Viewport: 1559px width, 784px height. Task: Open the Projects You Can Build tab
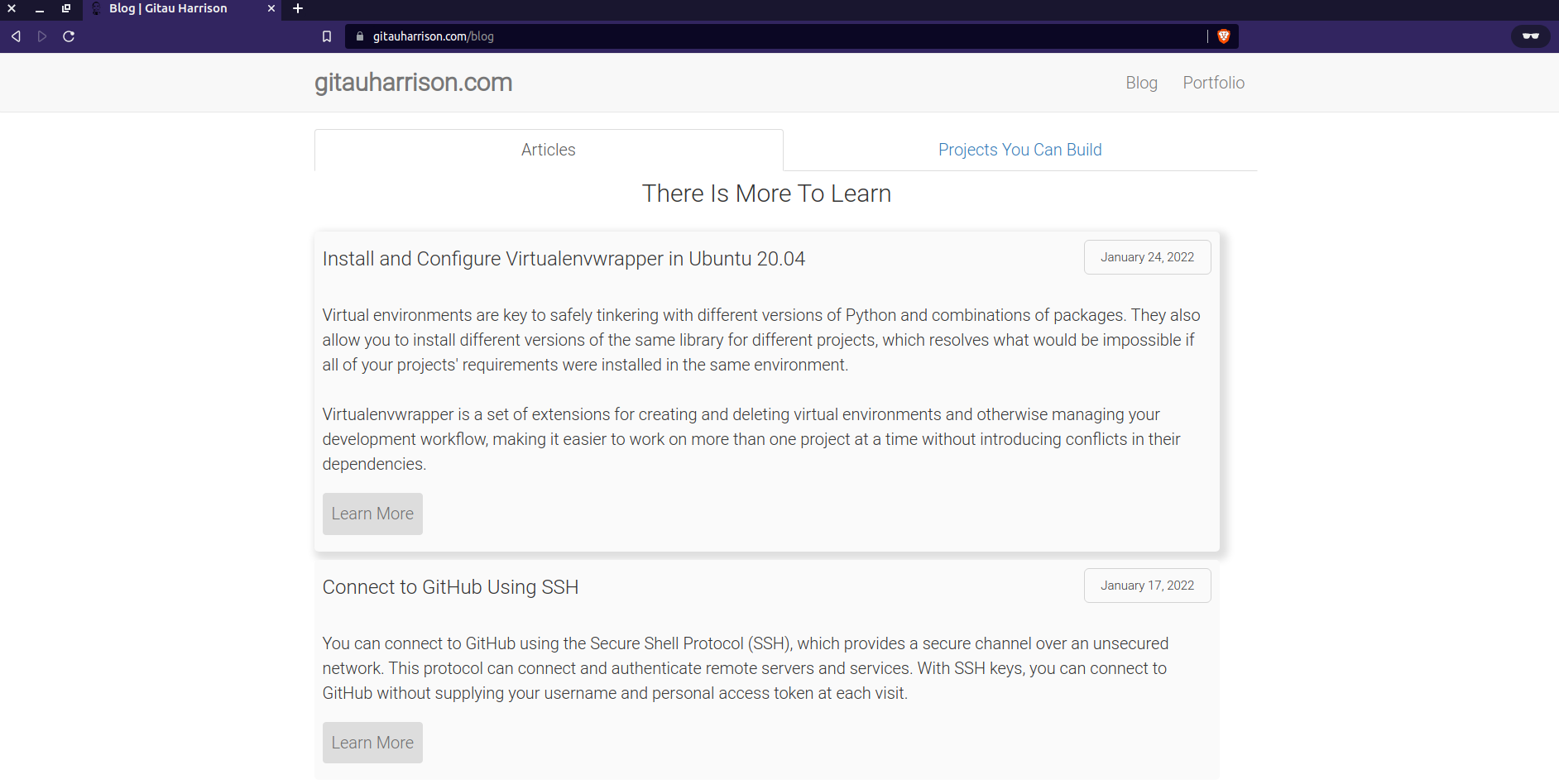1019,150
